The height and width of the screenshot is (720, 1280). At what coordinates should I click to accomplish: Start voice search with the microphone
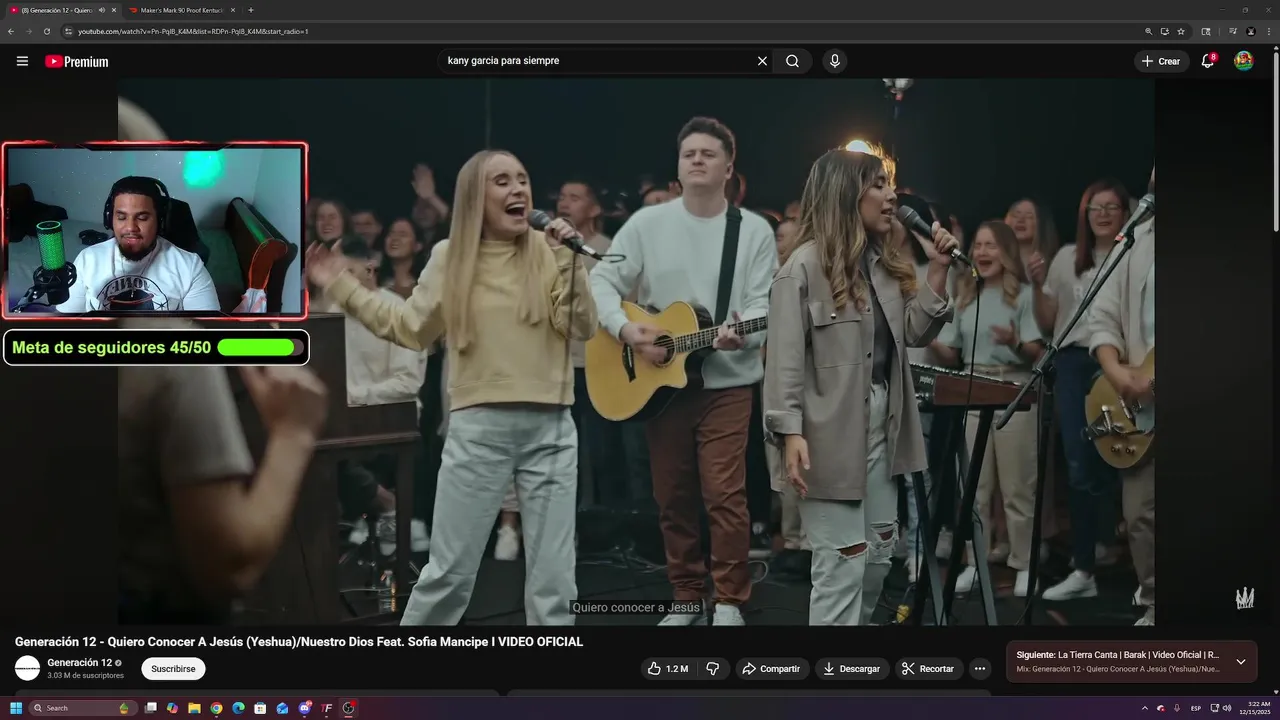[x=835, y=61]
